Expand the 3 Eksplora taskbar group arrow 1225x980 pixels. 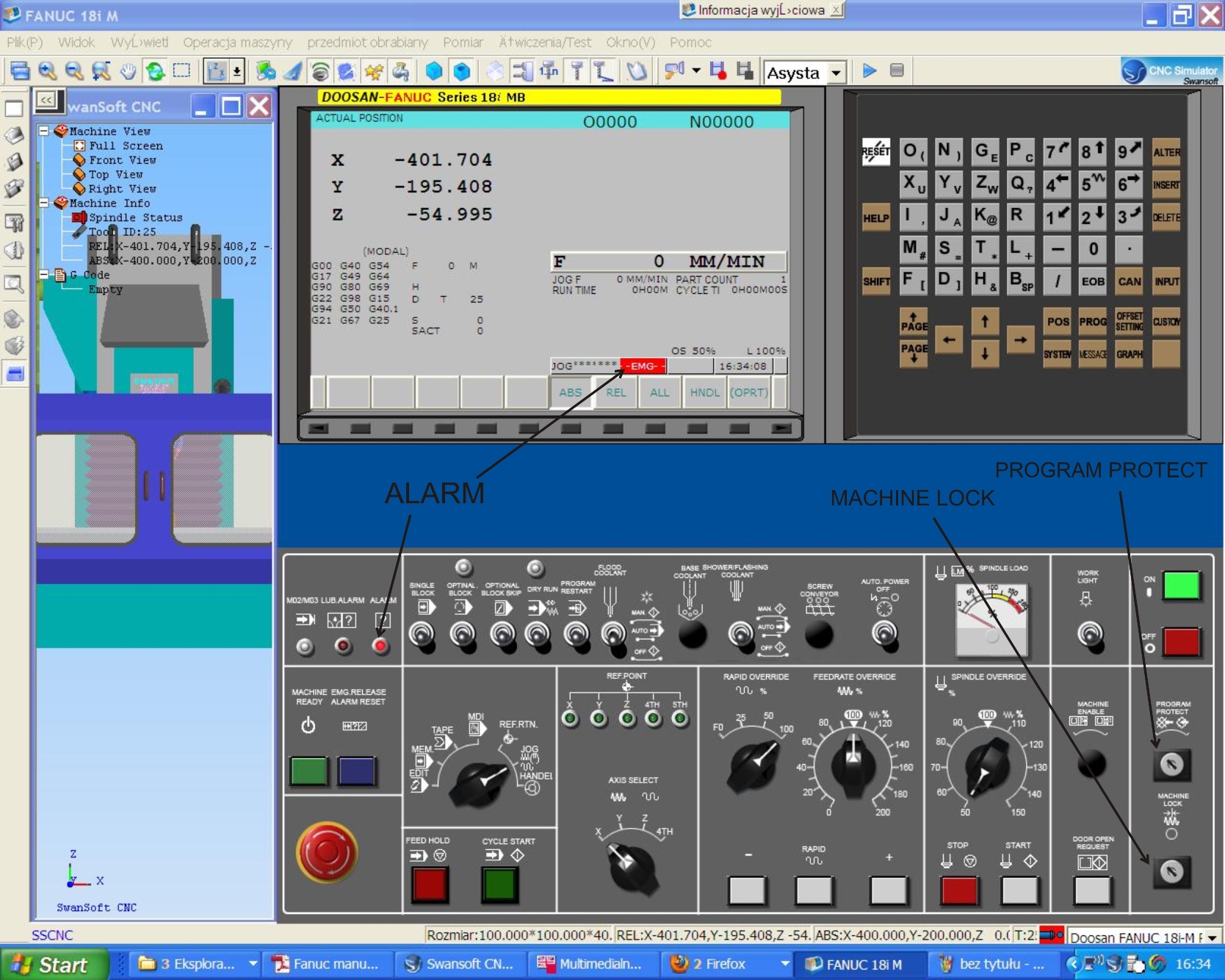253,964
